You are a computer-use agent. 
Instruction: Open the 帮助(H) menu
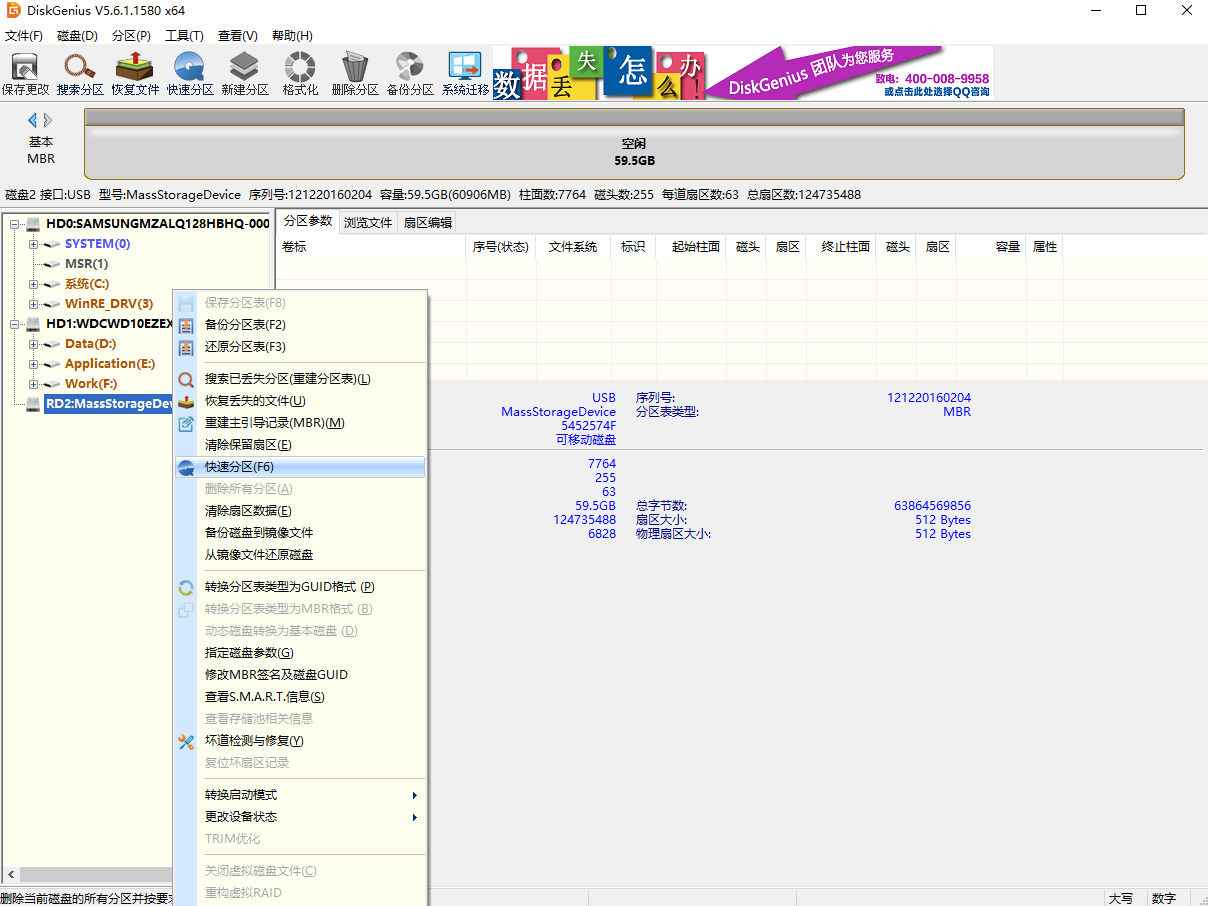pyautogui.click(x=292, y=36)
